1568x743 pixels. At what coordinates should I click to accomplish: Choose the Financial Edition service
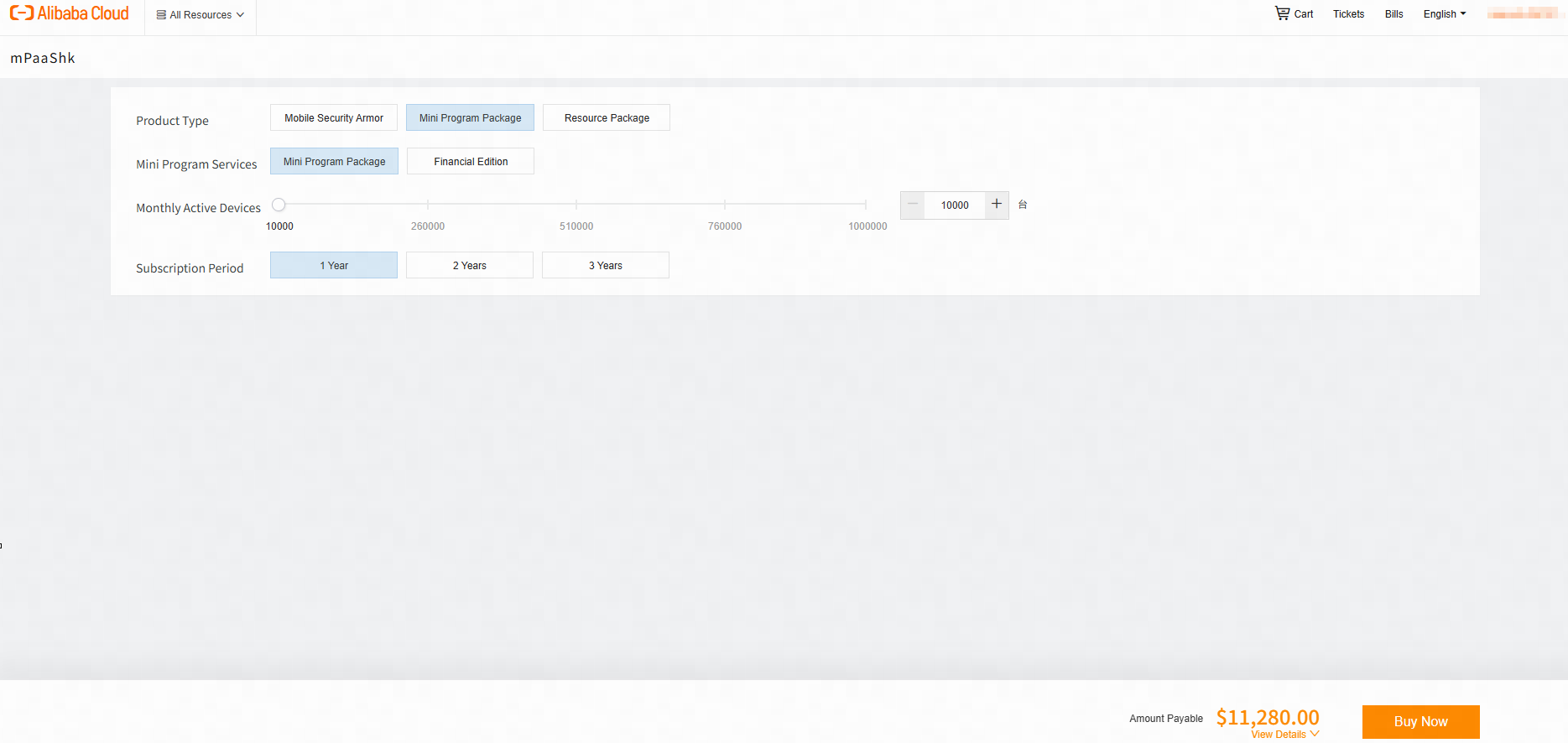point(471,161)
